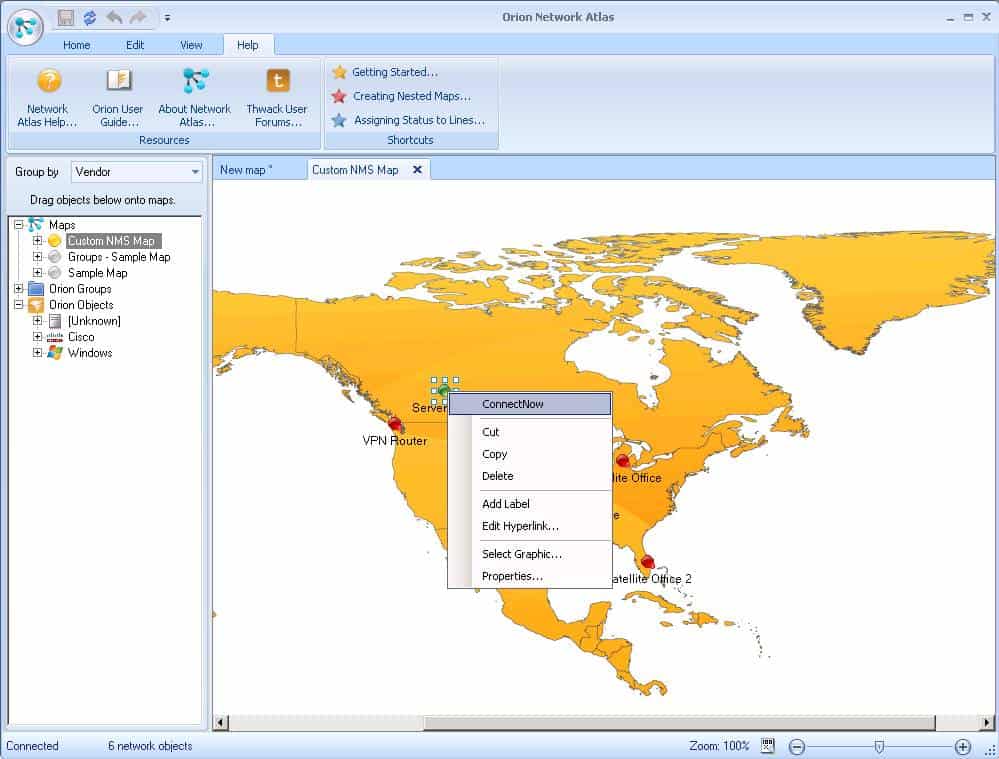Choose Edit Hyperlink from context menu
Screen dimensions: 999x759
pos(530,526)
